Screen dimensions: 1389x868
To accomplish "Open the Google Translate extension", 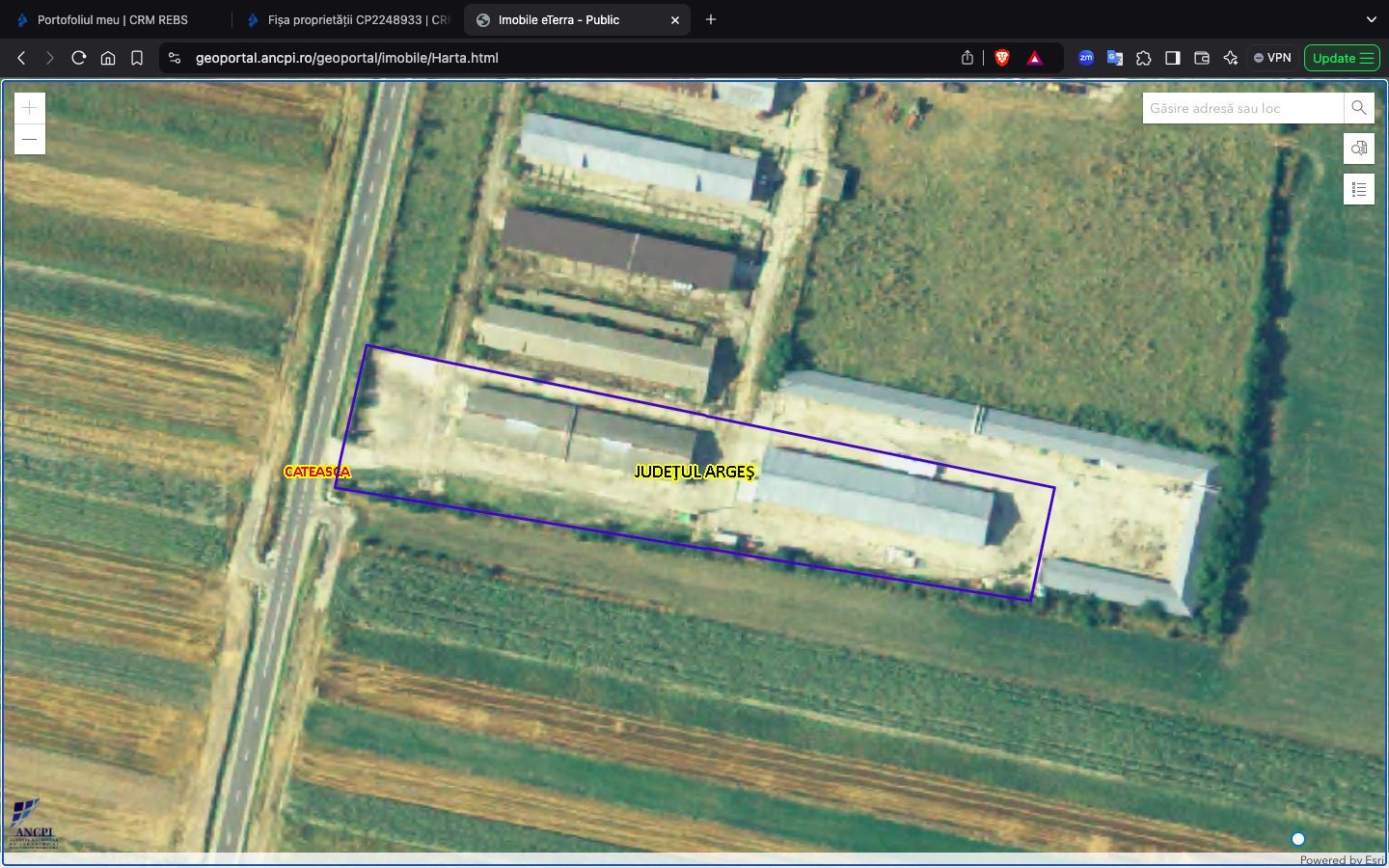I will (x=1115, y=58).
